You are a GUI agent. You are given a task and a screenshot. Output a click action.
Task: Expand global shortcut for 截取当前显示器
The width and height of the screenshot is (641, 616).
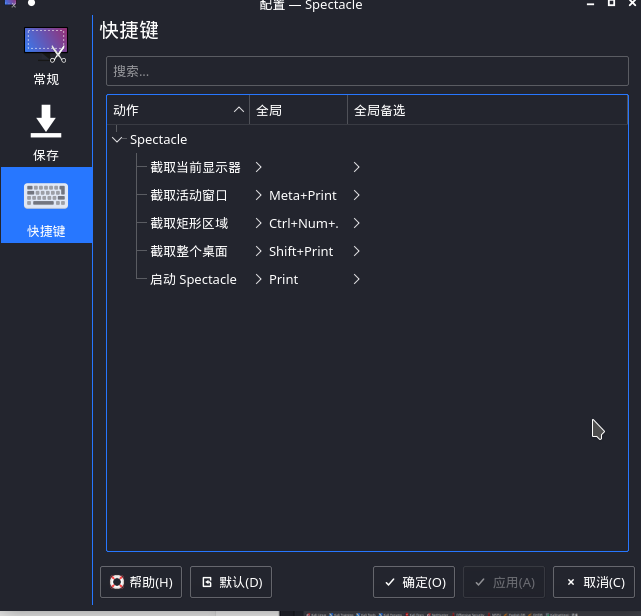tap(258, 167)
